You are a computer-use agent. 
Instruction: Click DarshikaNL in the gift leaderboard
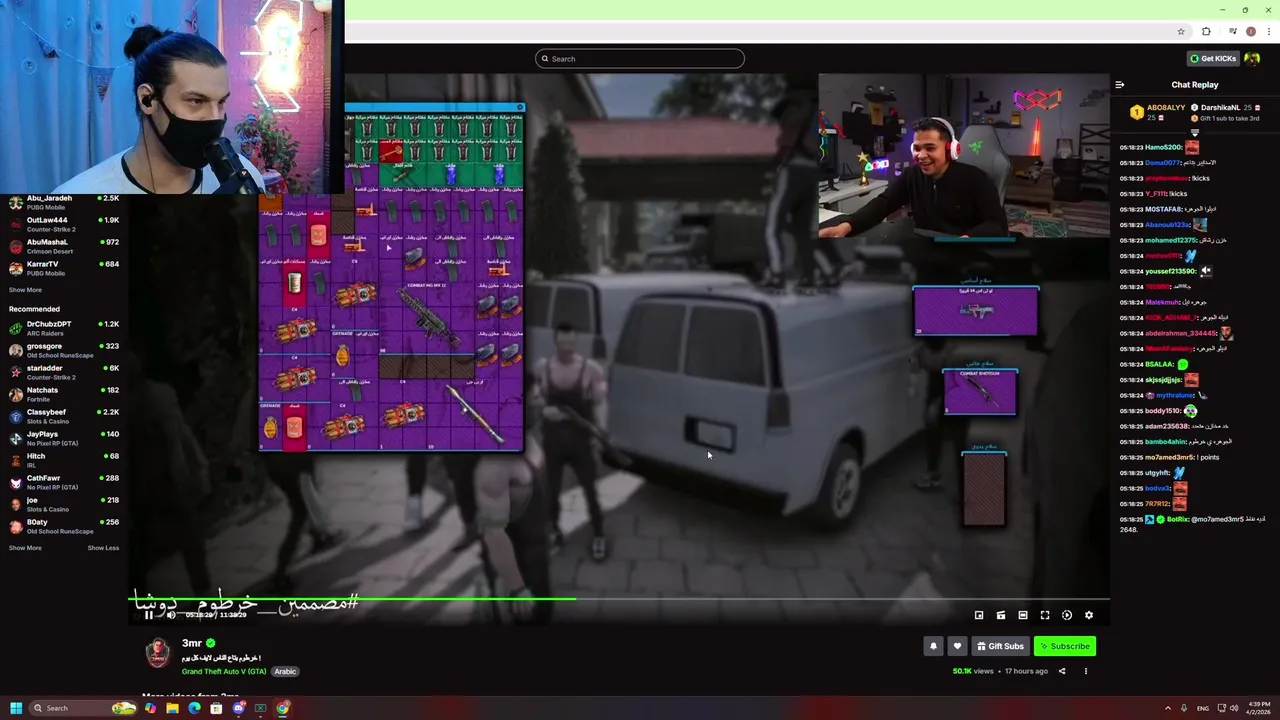click(x=1220, y=108)
